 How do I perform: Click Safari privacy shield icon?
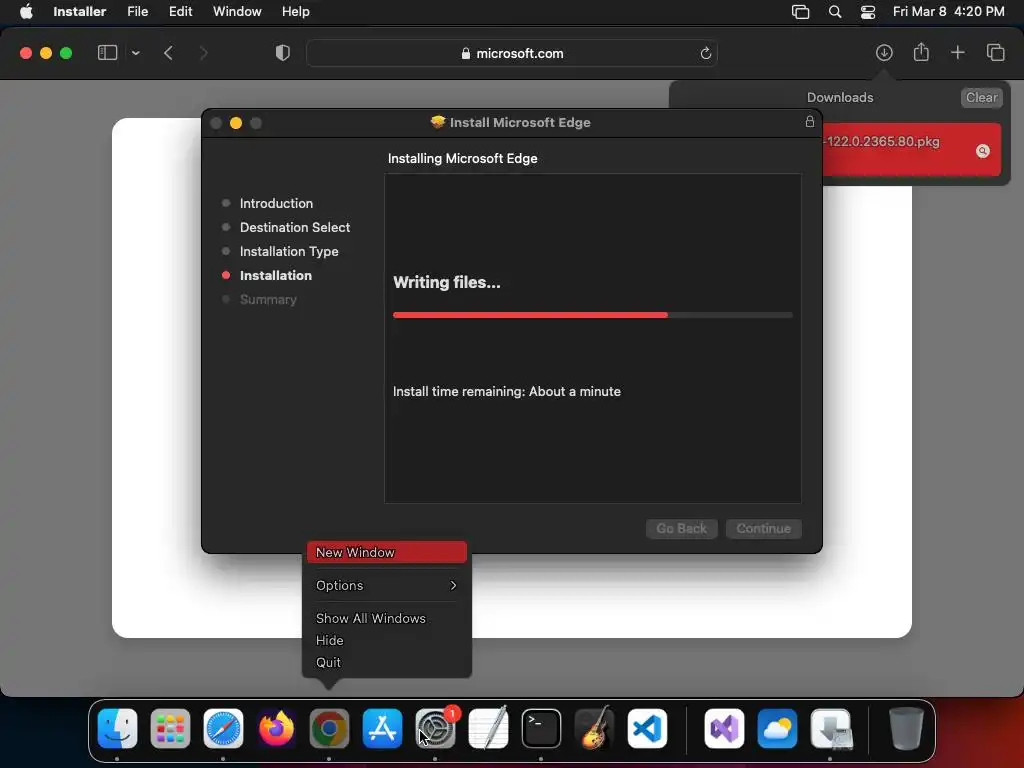(283, 53)
